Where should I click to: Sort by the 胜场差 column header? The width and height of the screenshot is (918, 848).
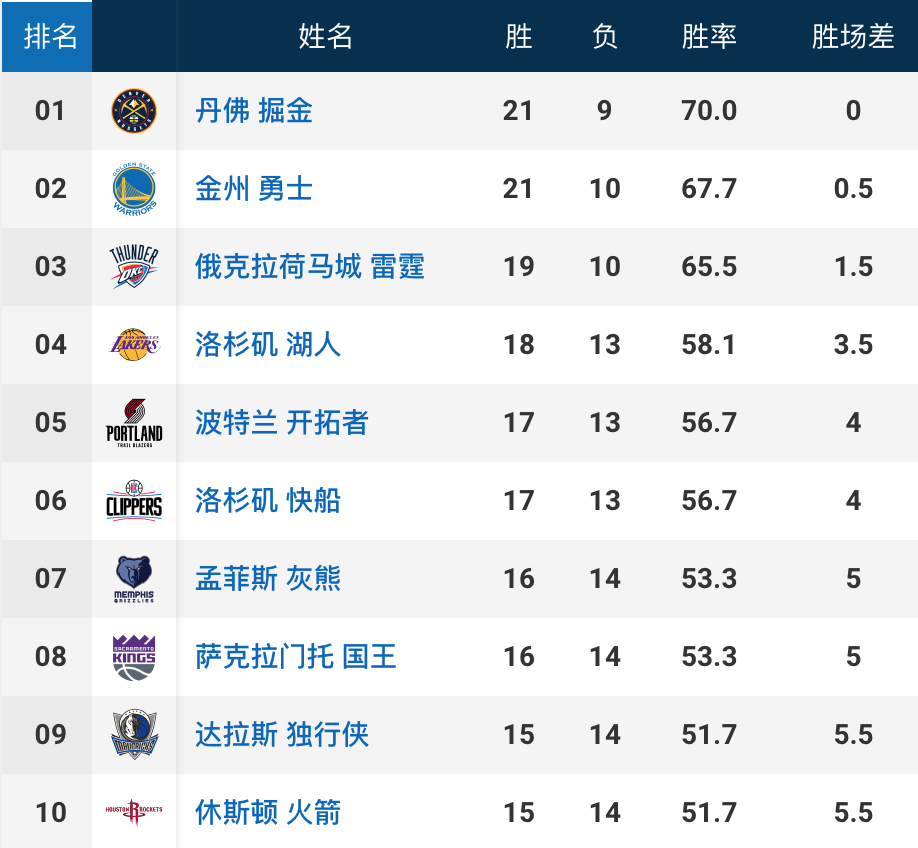[x=852, y=37]
